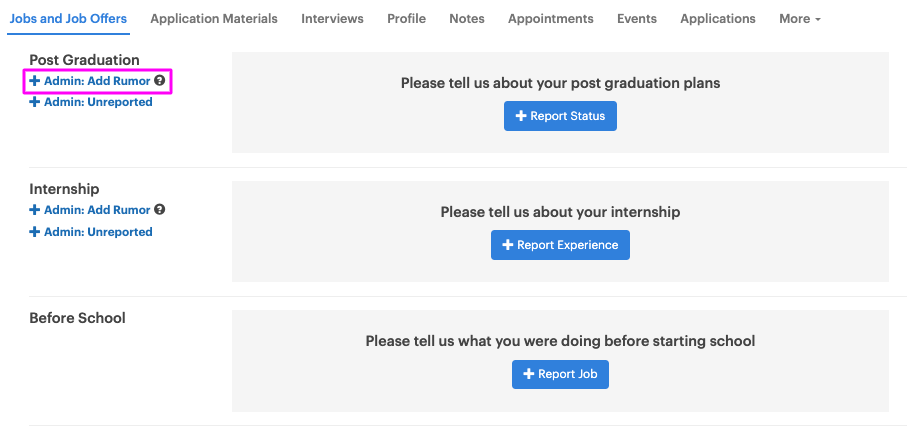Switch to Applications tab
This screenshot has width=919, height=443.
[718, 19]
